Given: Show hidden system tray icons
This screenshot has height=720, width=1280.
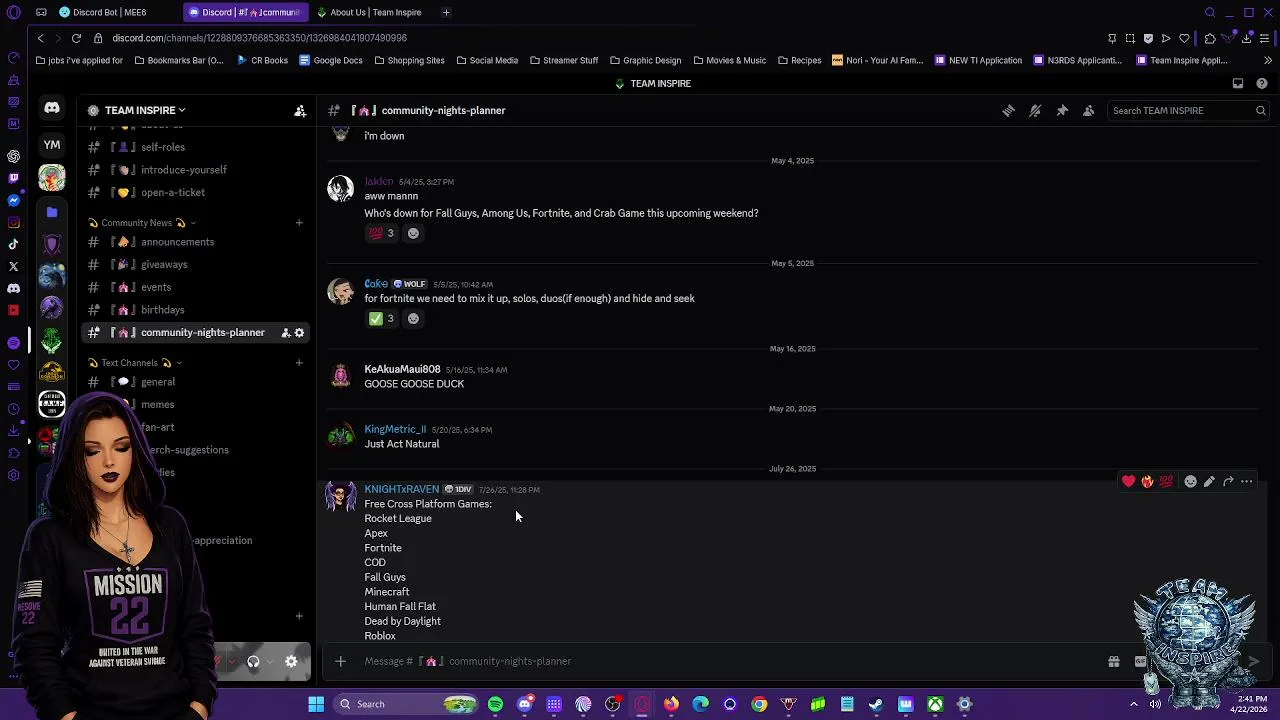Looking at the screenshot, I should [x=1133, y=704].
